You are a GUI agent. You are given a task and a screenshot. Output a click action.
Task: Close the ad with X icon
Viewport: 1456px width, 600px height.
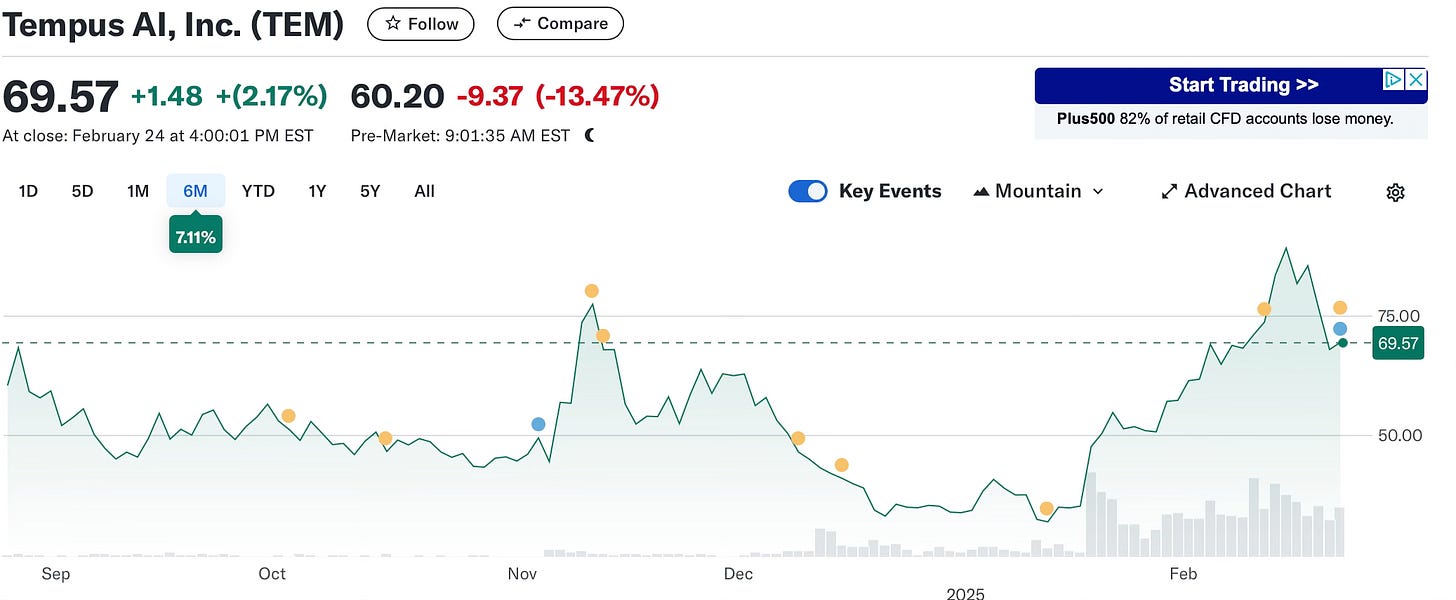[1416, 80]
